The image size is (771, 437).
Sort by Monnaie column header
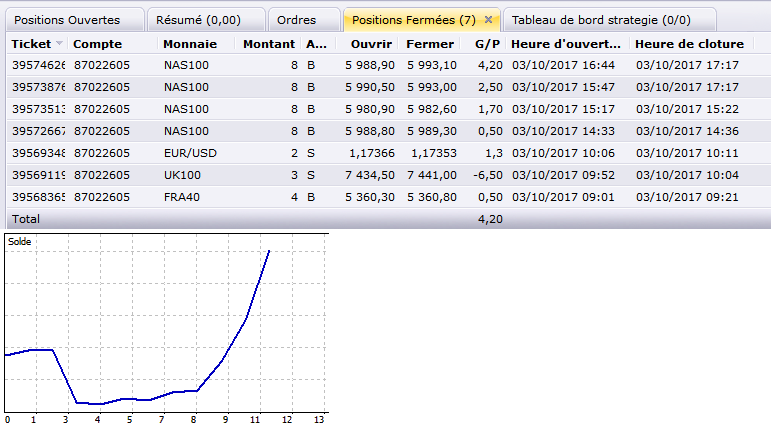coord(190,44)
